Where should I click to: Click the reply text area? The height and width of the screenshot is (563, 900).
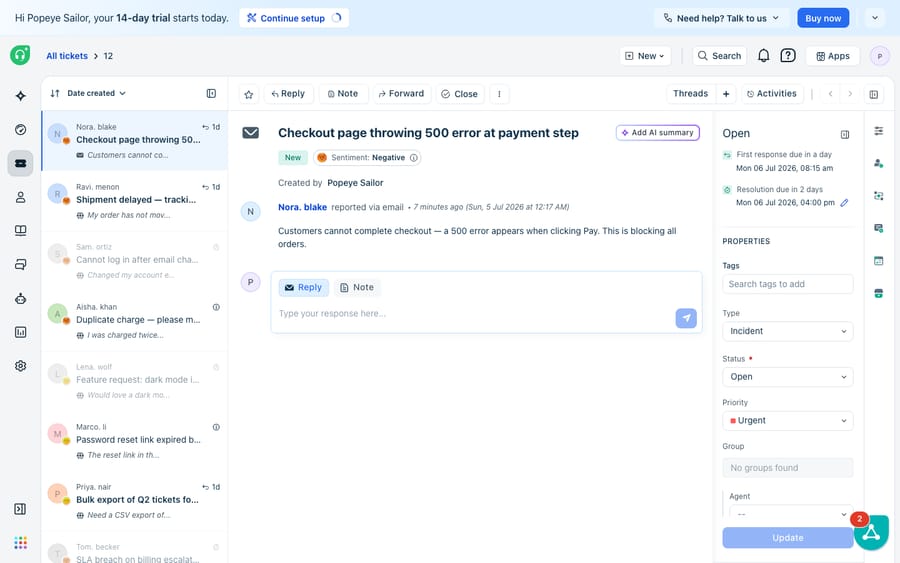pyautogui.click(x=474, y=314)
